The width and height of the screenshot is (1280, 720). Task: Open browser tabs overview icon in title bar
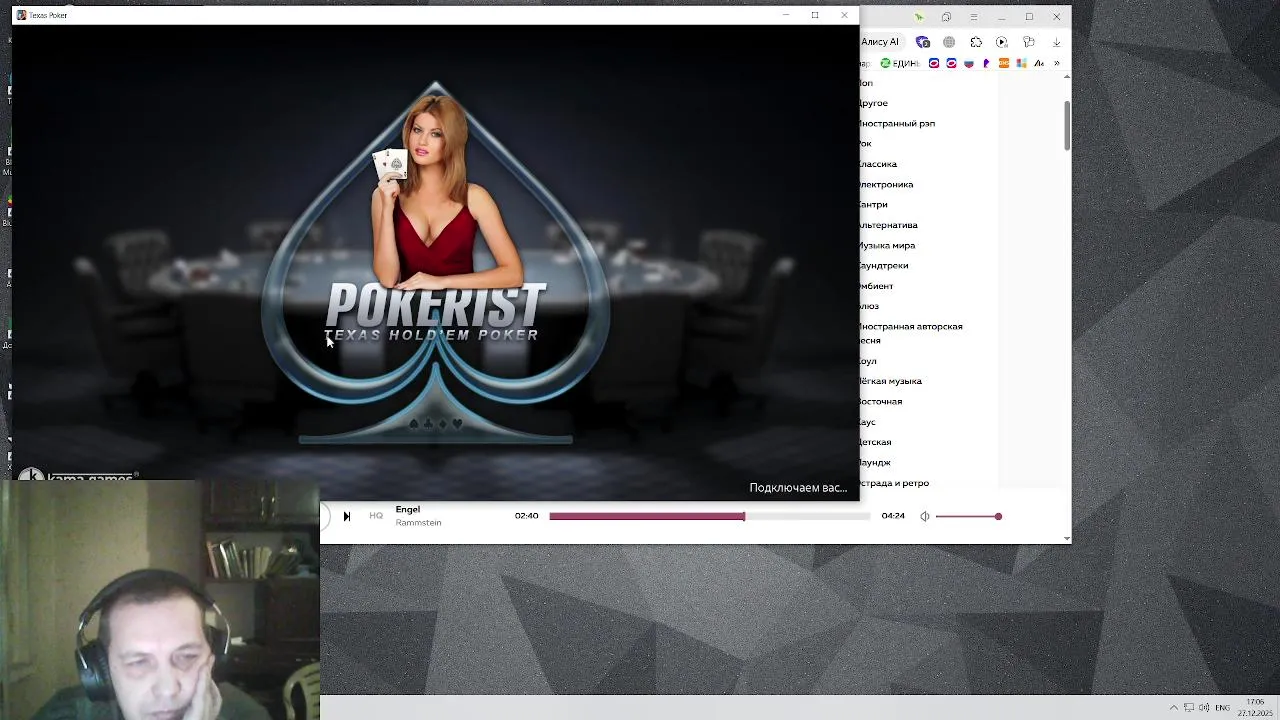pyautogui.click(x=946, y=17)
